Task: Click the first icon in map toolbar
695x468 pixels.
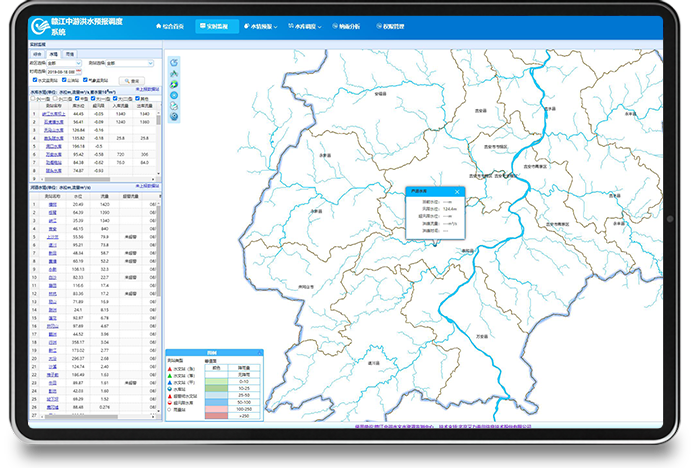Action: [173, 63]
